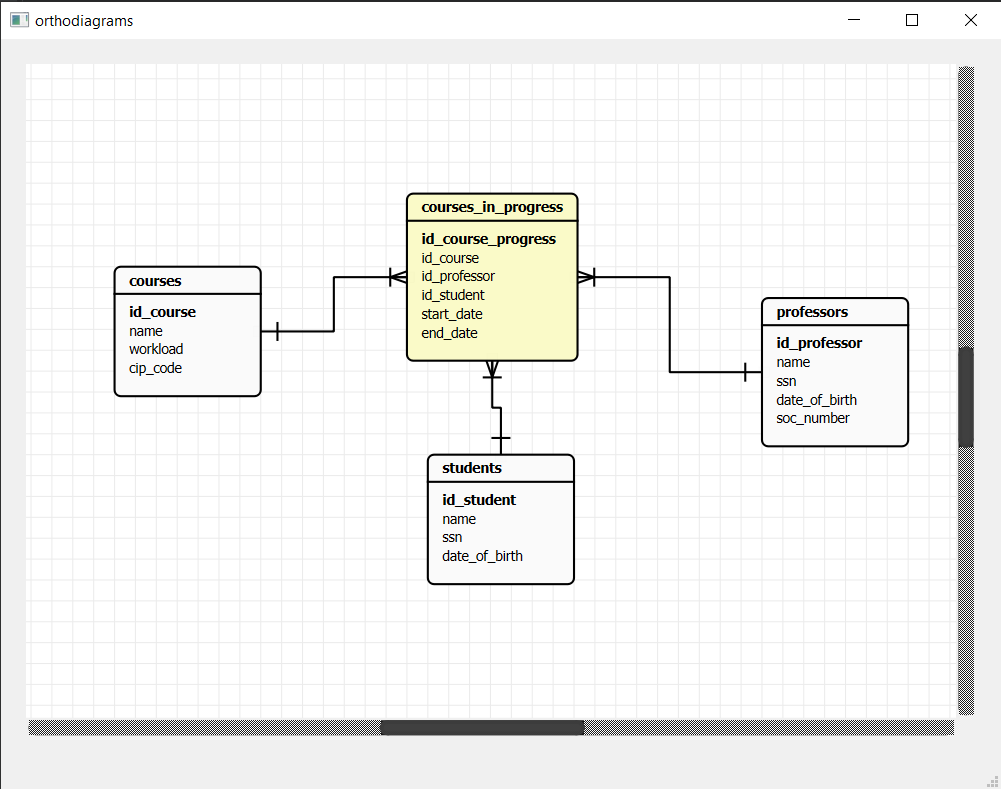Select the professors table header

click(x=812, y=312)
